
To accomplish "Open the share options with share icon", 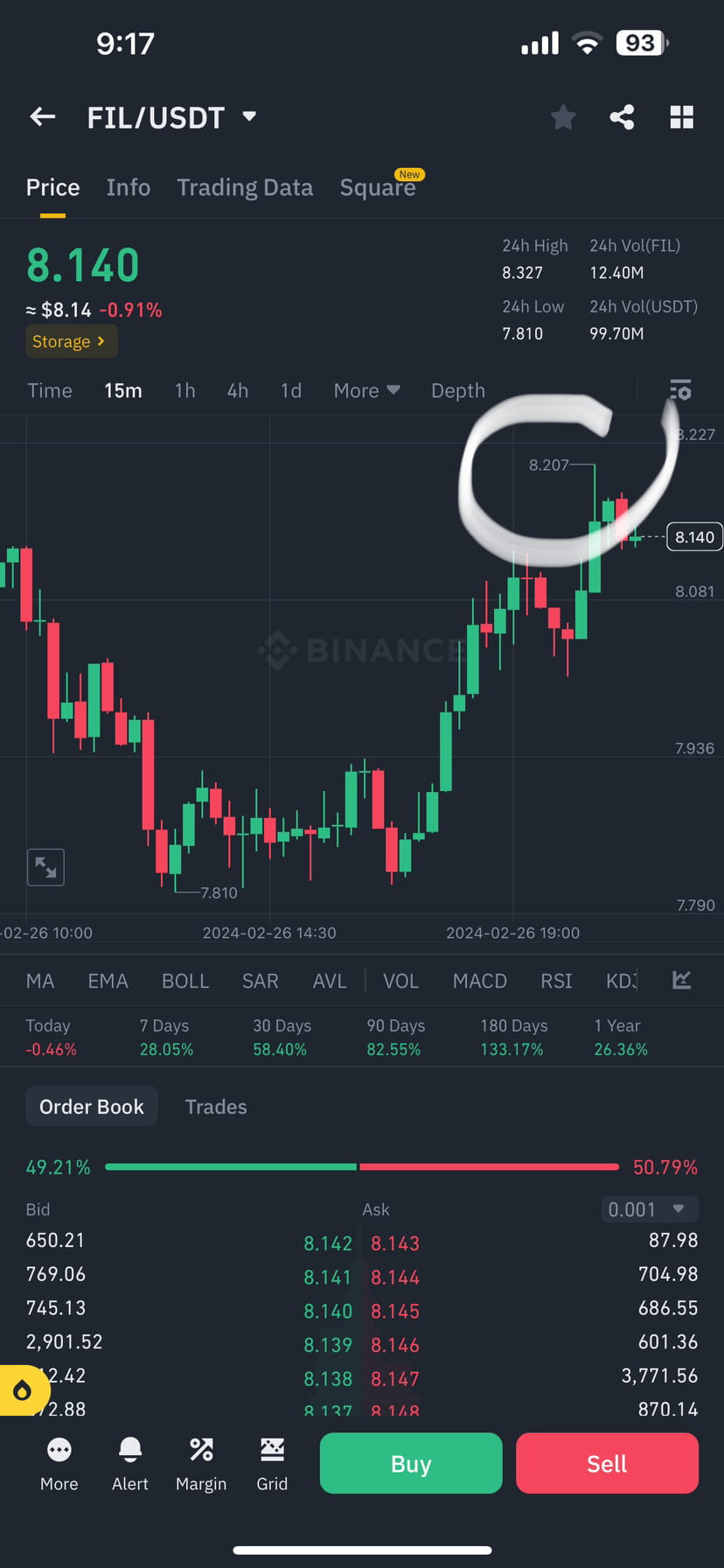I will tap(622, 116).
